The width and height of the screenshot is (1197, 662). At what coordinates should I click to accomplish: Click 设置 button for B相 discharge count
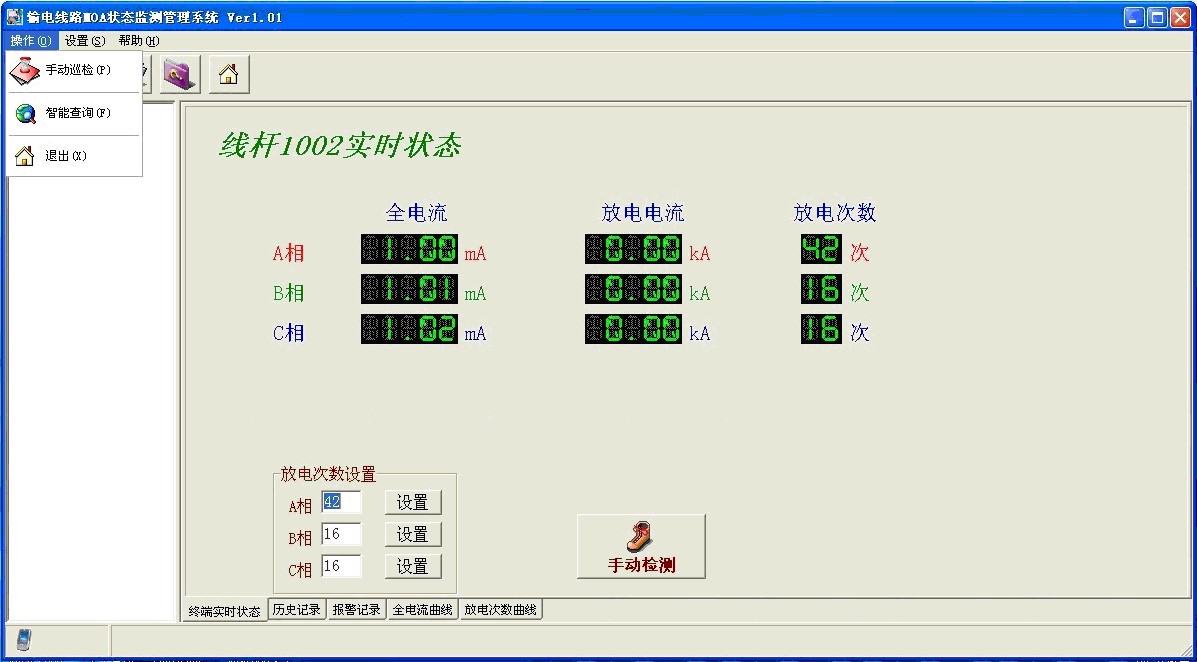click(412, 535)
